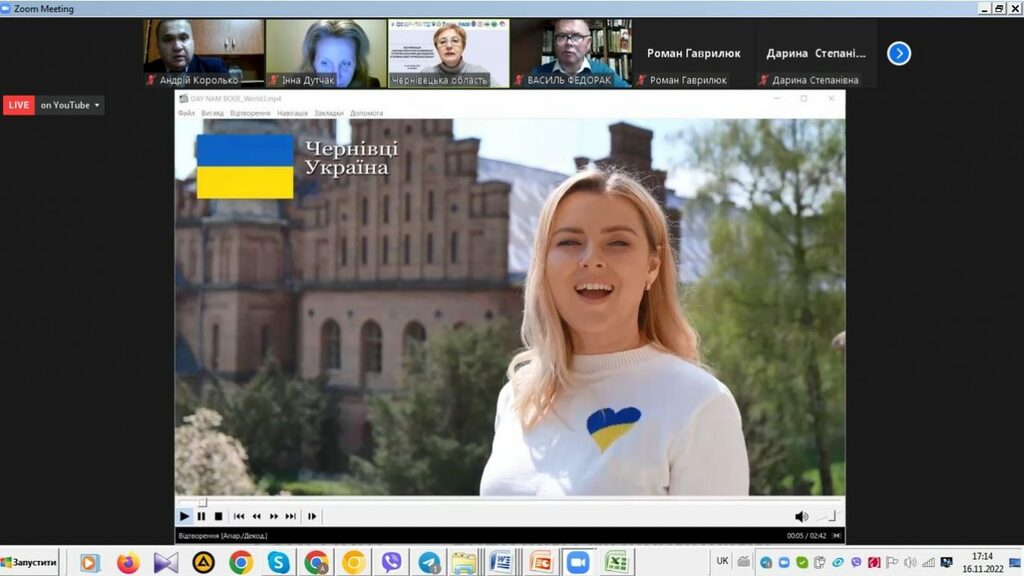Open the Відтворення menu
The width and height of the screenshot is (1024, 576).
[x=250, y=113]
